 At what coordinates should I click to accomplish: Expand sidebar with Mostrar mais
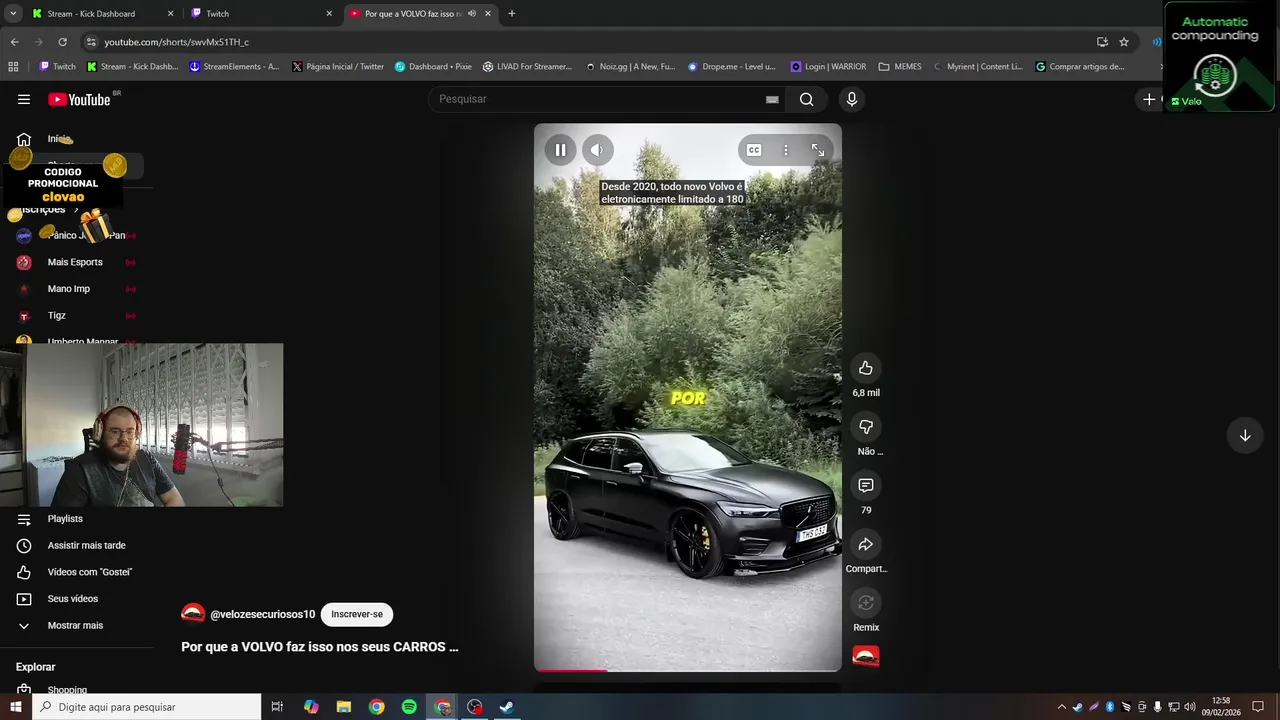pos(75,625)
